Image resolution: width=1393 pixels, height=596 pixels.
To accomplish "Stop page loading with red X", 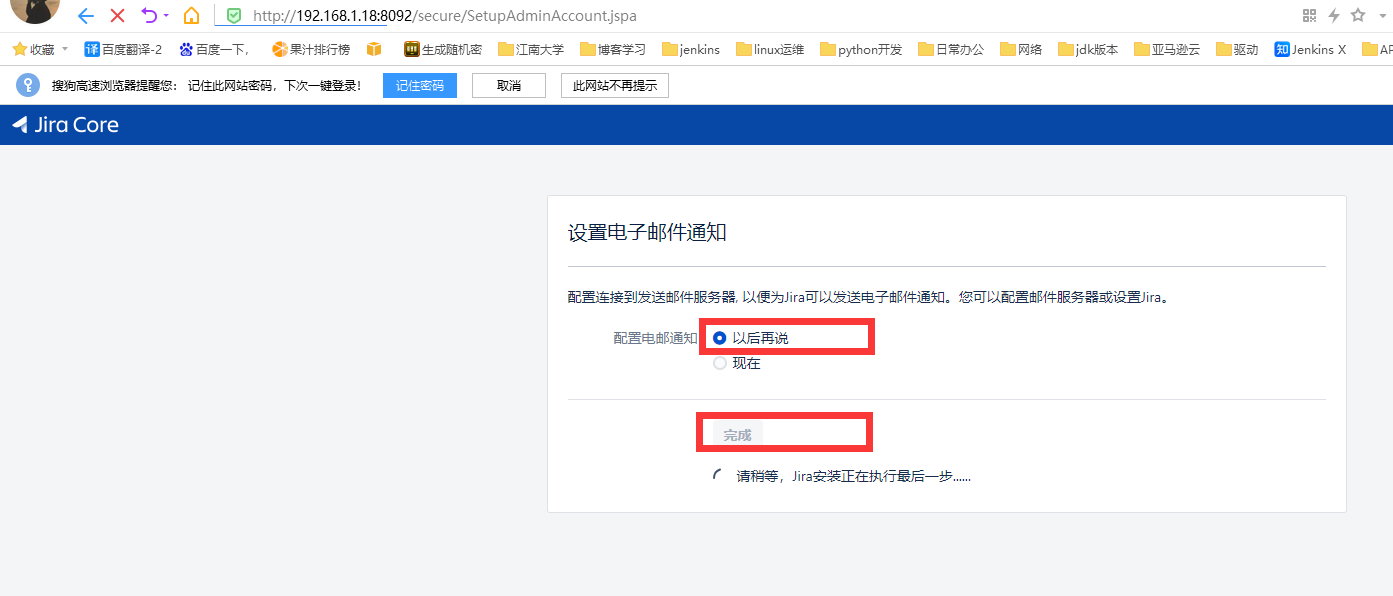I will pos(118,15).
